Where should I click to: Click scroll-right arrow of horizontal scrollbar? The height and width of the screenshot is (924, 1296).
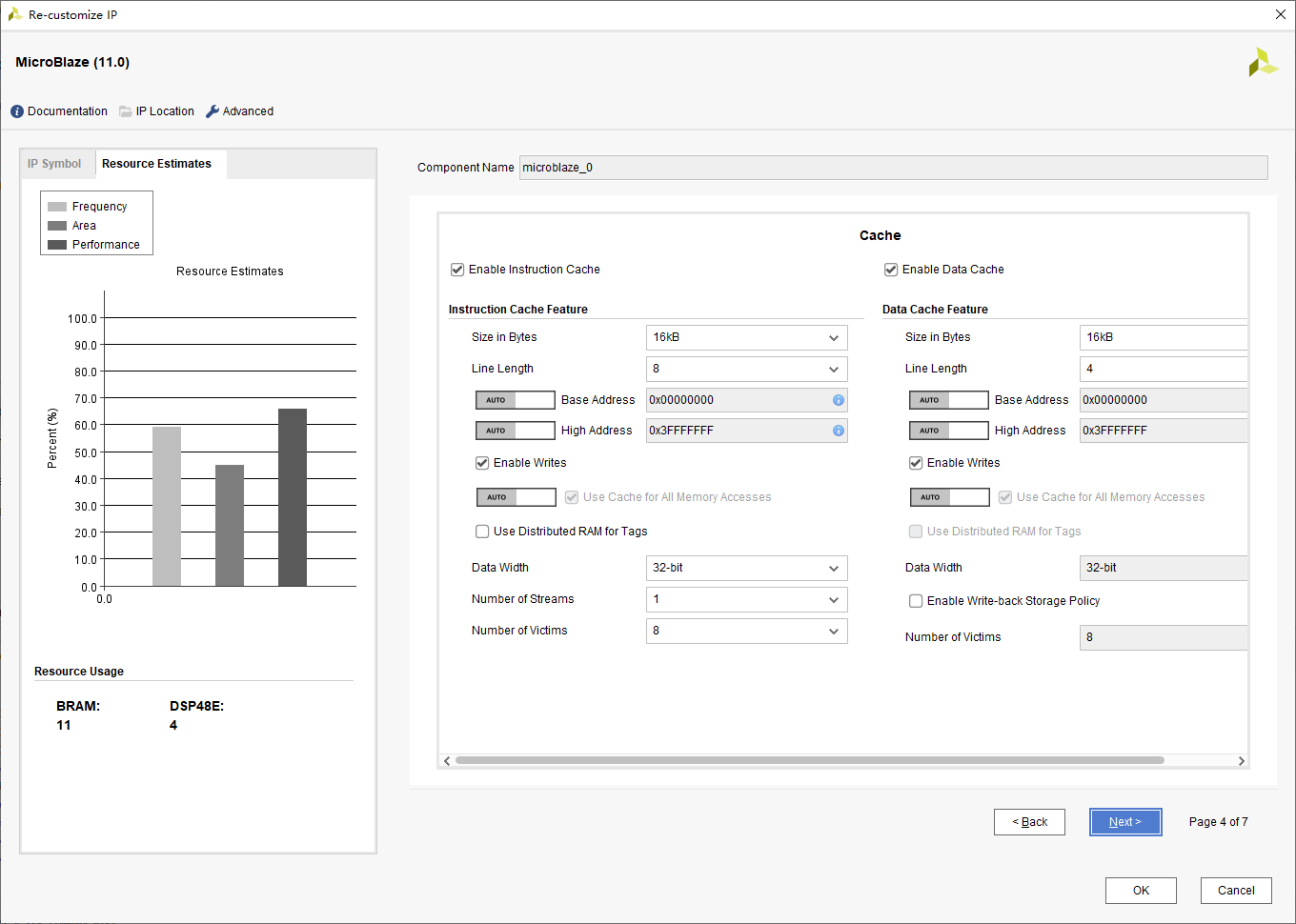pos(1241,760)
